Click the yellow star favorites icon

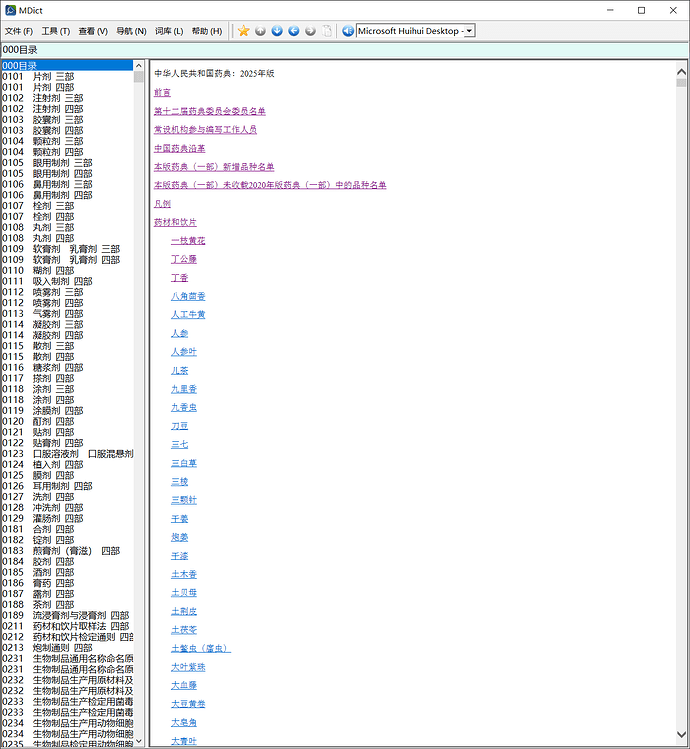tap(244, 31)
